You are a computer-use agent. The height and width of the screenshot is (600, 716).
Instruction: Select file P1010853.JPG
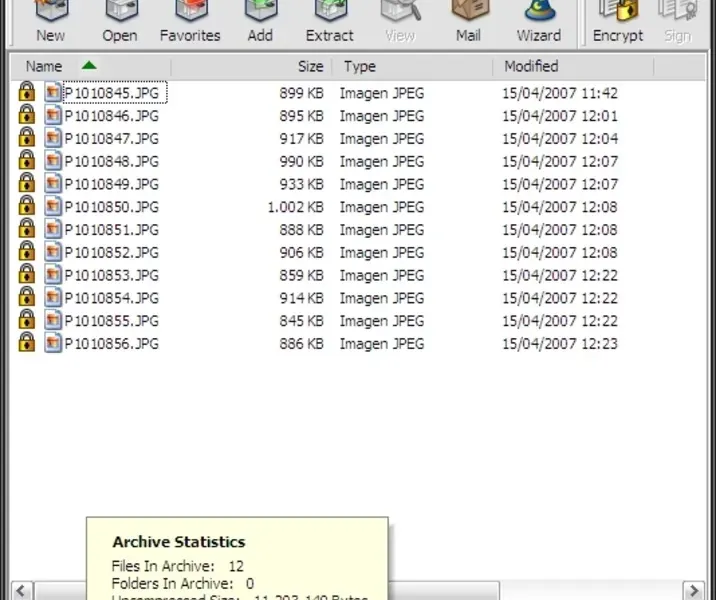[x=112, y=276]
